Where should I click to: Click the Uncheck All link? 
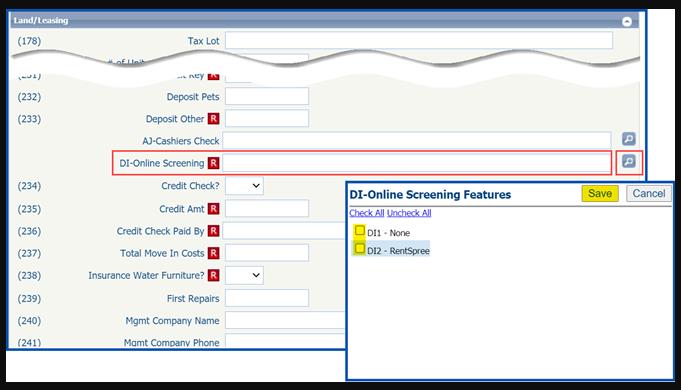pos(409,213)
